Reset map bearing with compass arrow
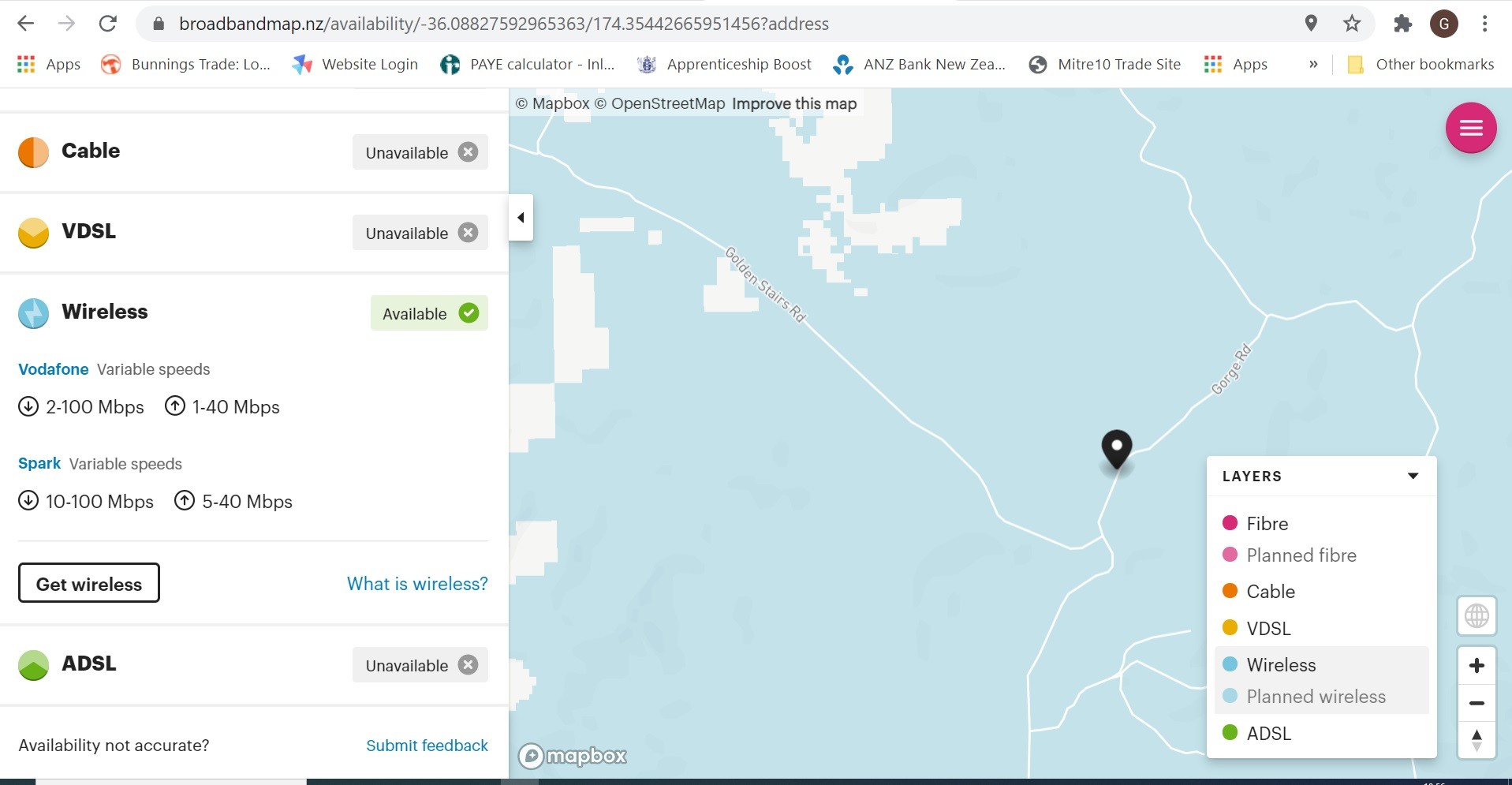This screenshot has height=785, width=1512. [x=1477, y=740]
